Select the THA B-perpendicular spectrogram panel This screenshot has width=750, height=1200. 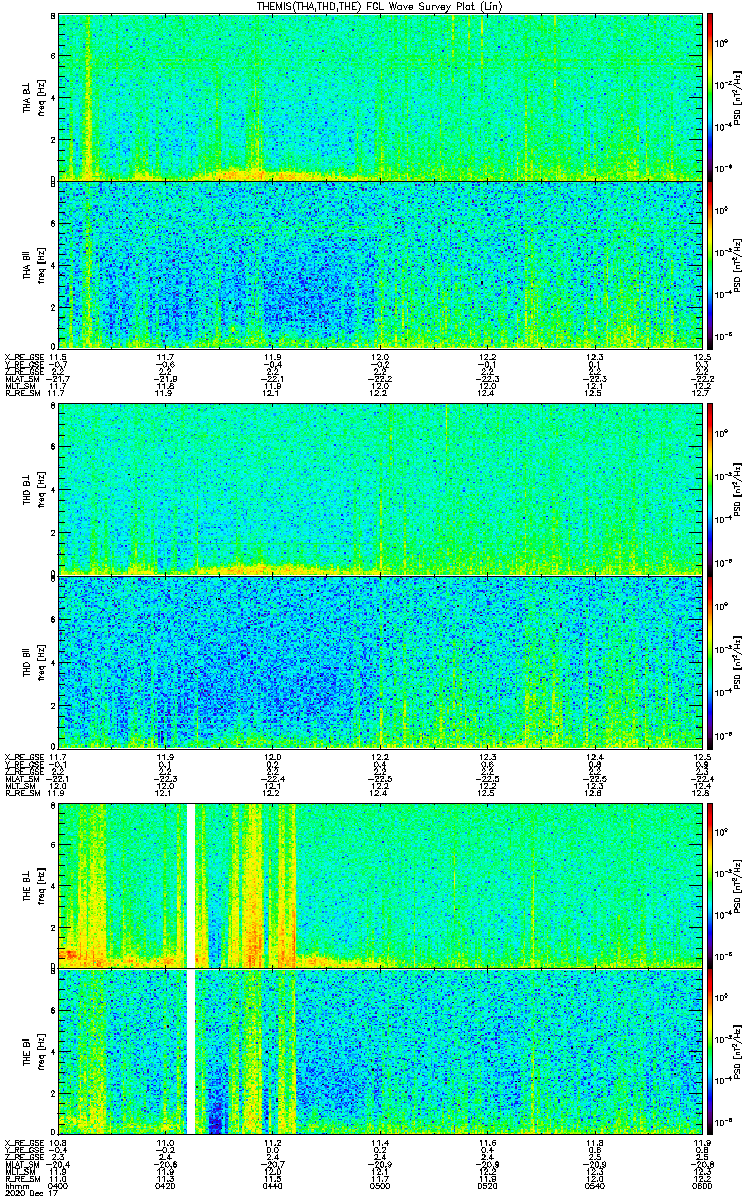click(x=382, y=96)
